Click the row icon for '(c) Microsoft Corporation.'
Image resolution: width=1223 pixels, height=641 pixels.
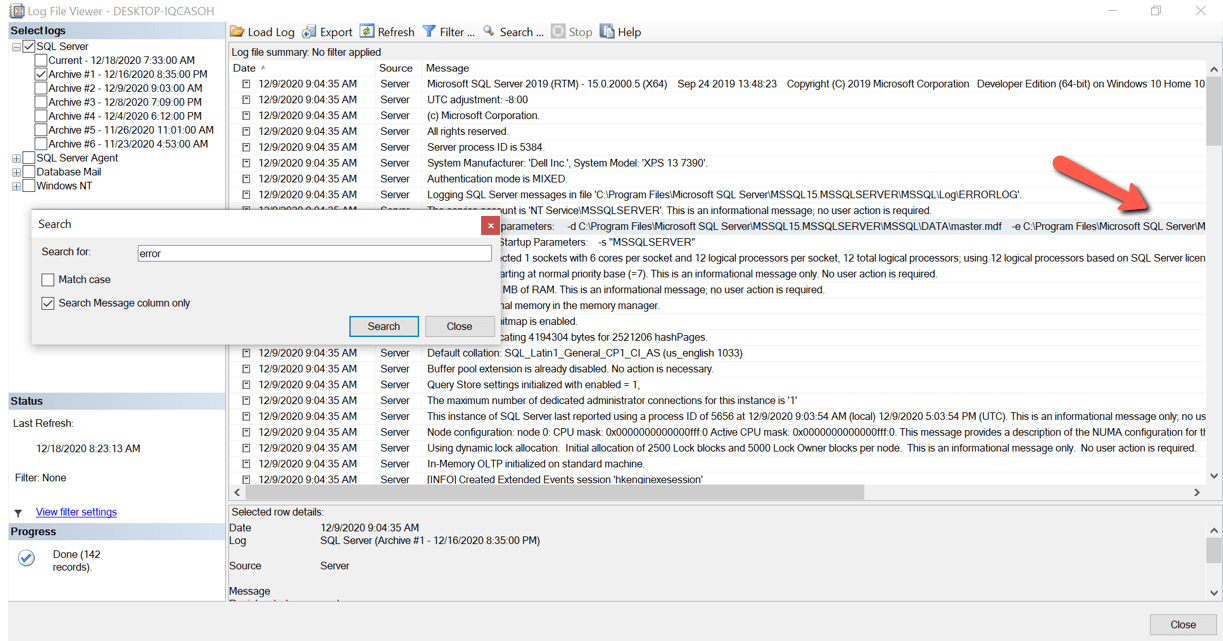pos(246,116)
